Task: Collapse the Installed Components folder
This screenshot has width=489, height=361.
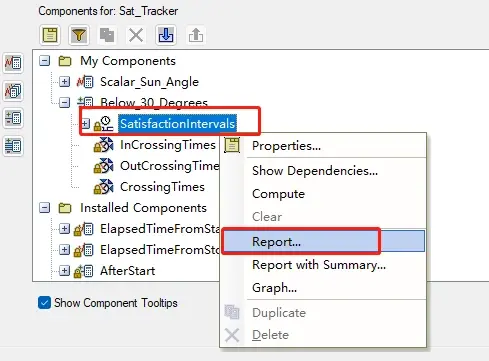Action: [44, 208]
